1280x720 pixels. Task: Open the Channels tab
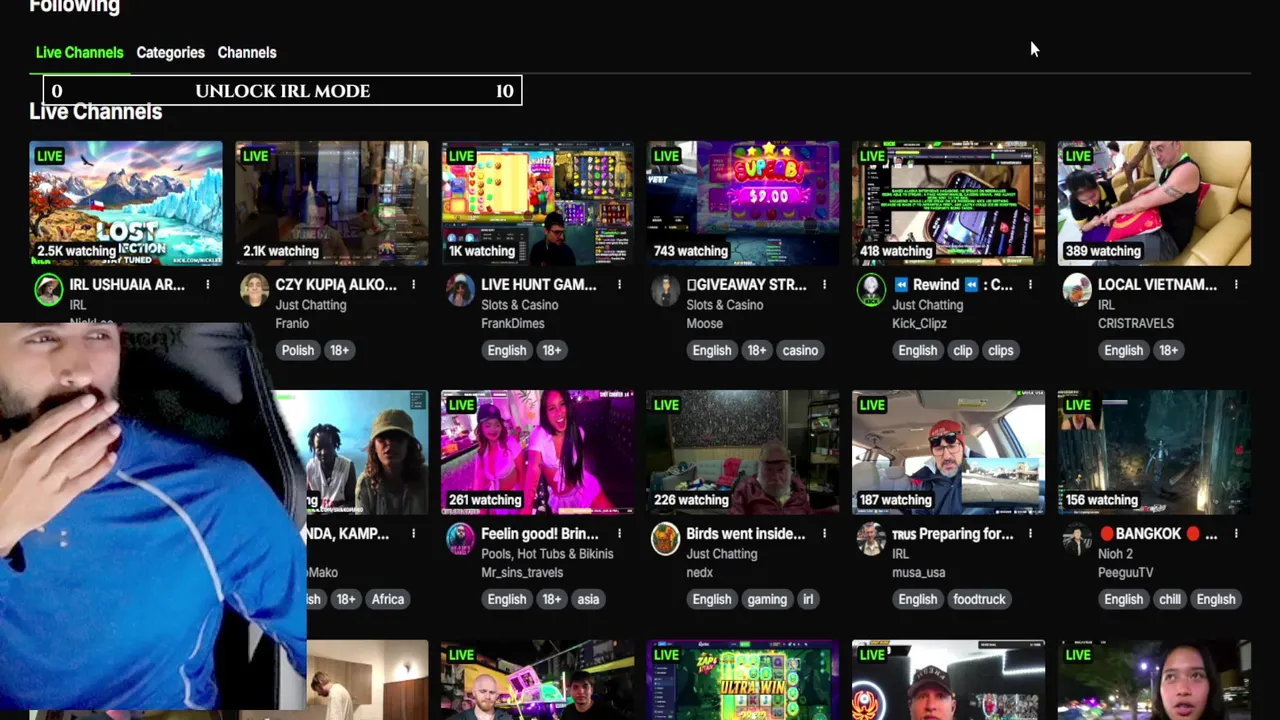[247, 52]
